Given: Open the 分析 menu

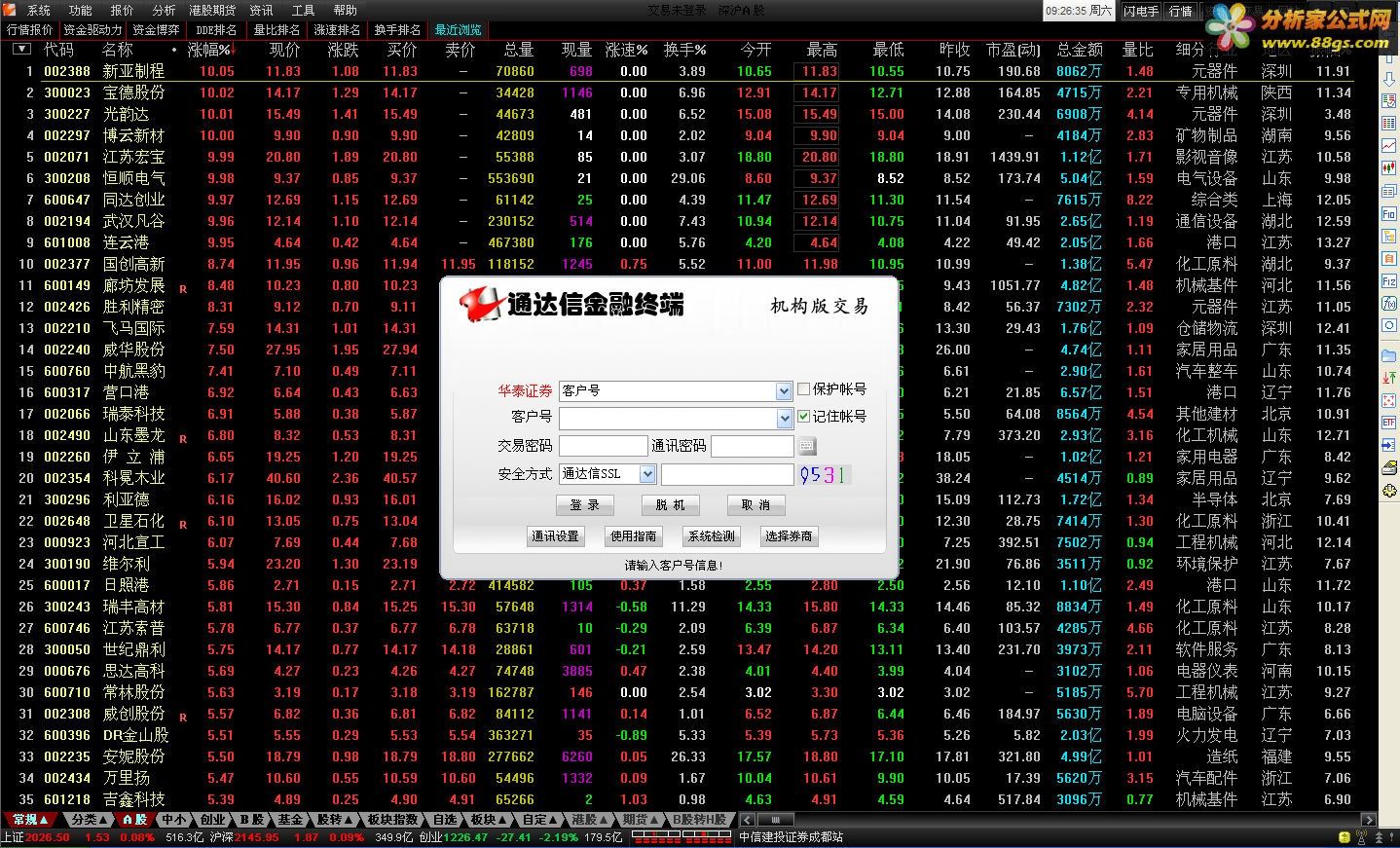Looking at the screenshot, I should 165,10.
